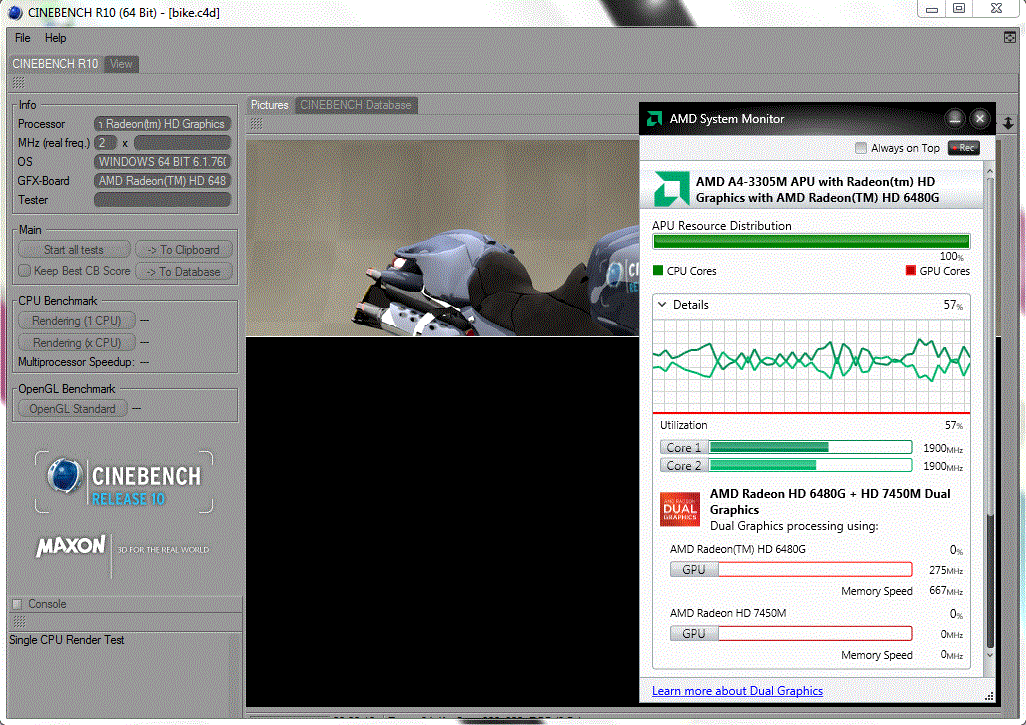Click the AMD APU processor logo icon

672,189
